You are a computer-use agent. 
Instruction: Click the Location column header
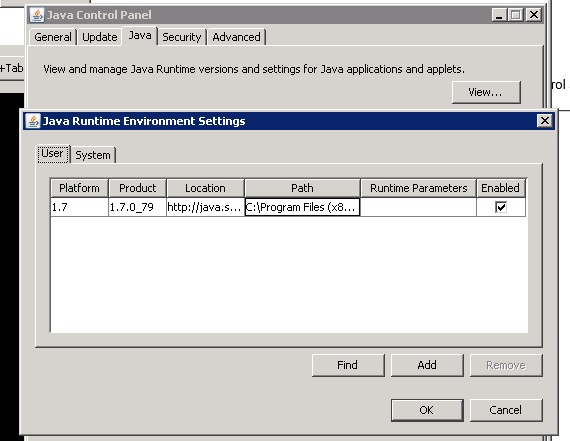coord(205,188)
